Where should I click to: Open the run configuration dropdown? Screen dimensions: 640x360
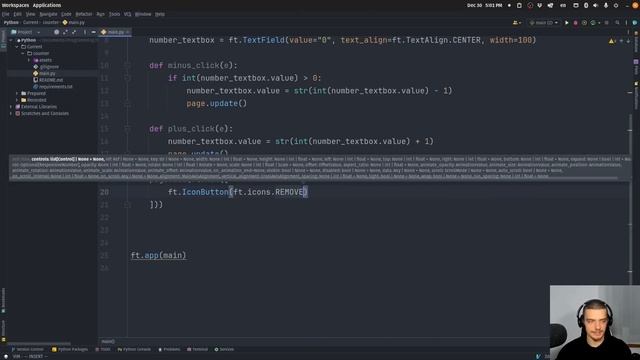click(544, 23)
